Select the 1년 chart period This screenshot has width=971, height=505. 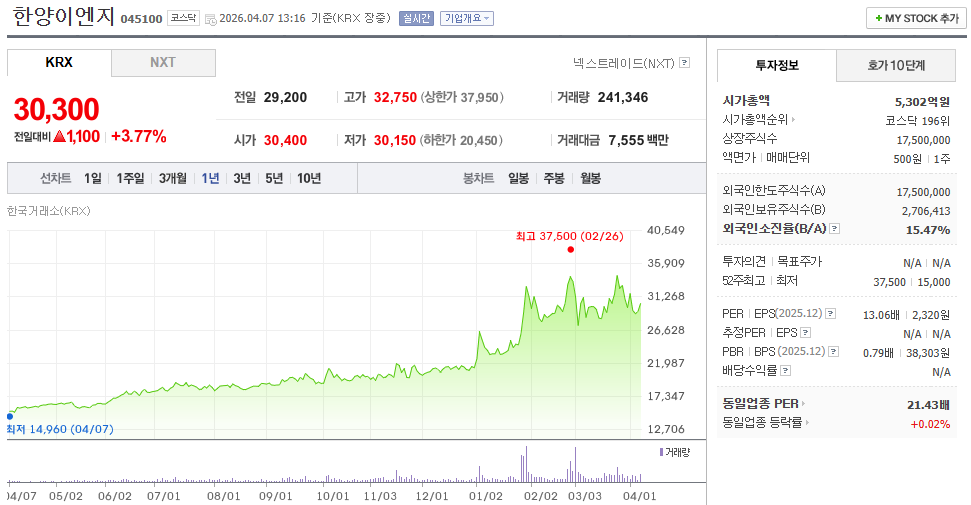click(211, 178)
